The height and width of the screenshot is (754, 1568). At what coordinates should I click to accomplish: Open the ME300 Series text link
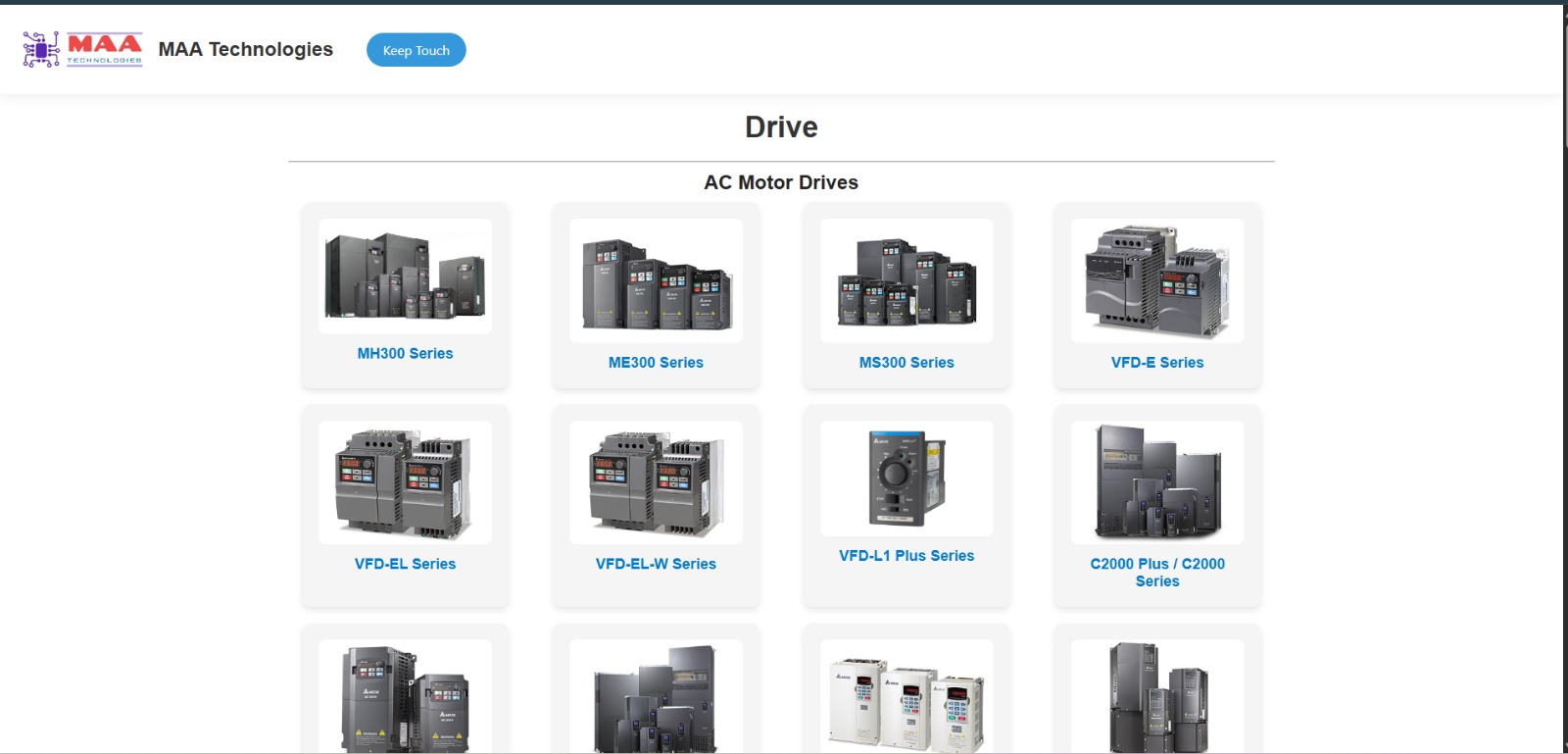pos(656,363)
